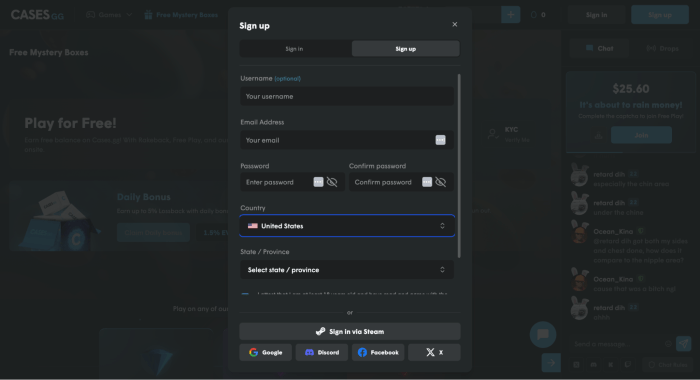Open the Twitch icon below chat
Screen dimensions: 700x380
point(628,365)
